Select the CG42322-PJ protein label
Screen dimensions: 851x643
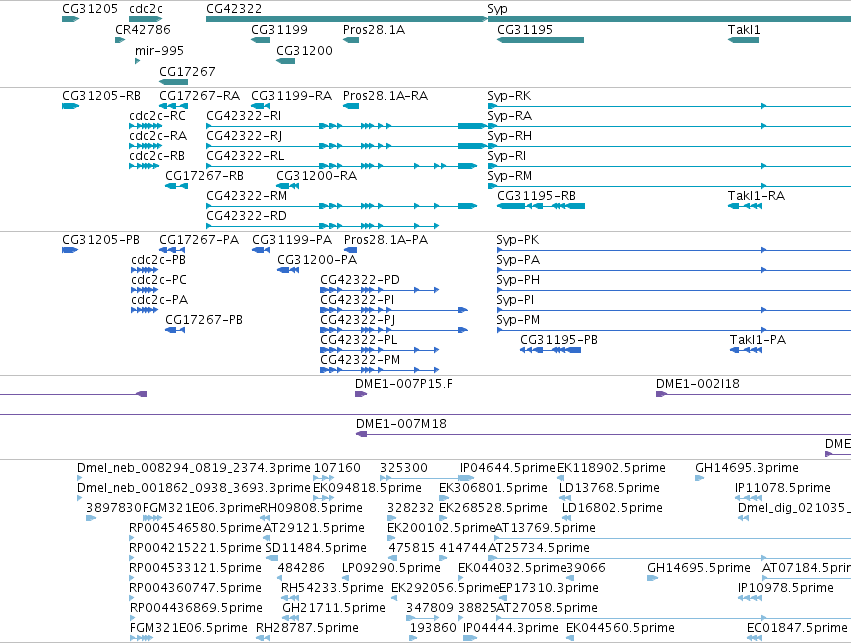coord(358,321)
